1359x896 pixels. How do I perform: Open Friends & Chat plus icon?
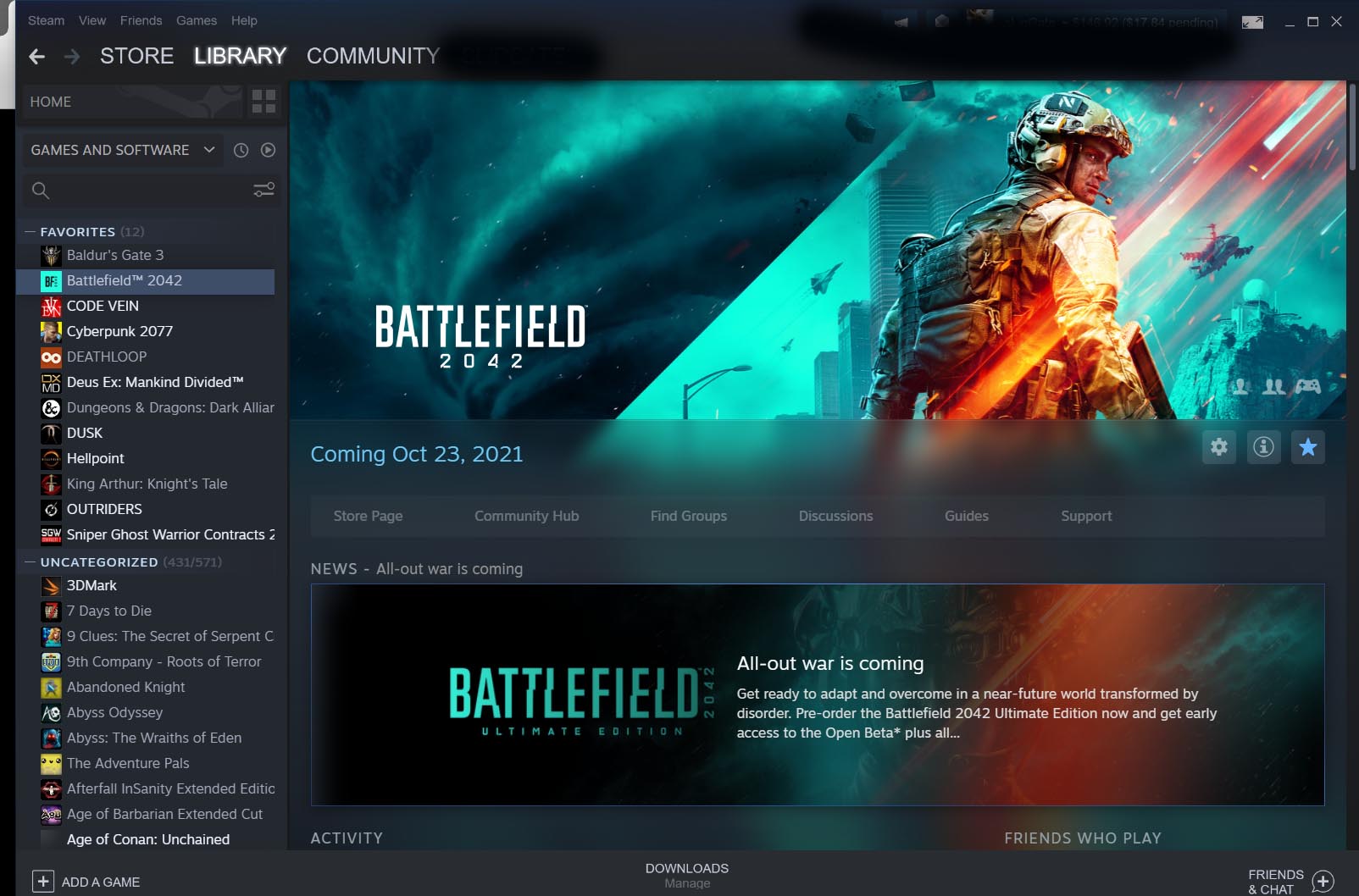(x=1323, y=882)
